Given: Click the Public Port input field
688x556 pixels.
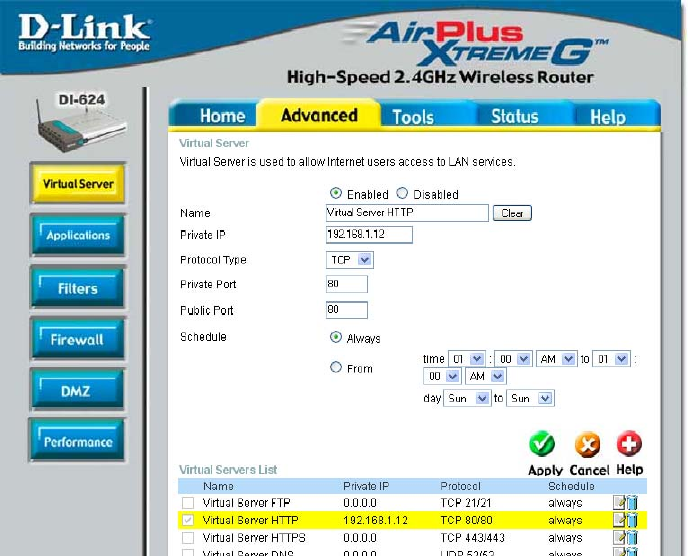Looking at the screenshot, I should [x=347, y=310].
